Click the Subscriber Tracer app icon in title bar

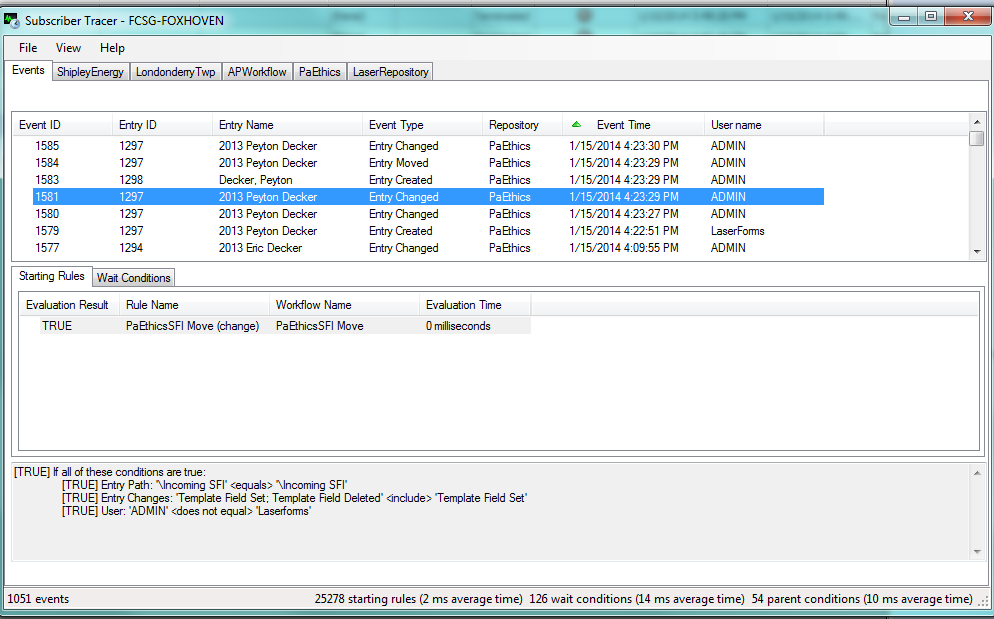[x=13, y=19]
